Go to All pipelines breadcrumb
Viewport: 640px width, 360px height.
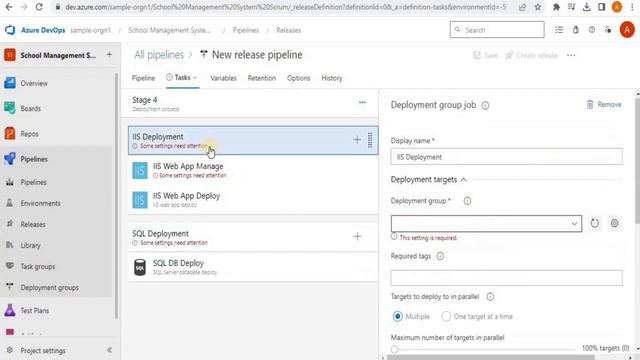coord(159,55)
